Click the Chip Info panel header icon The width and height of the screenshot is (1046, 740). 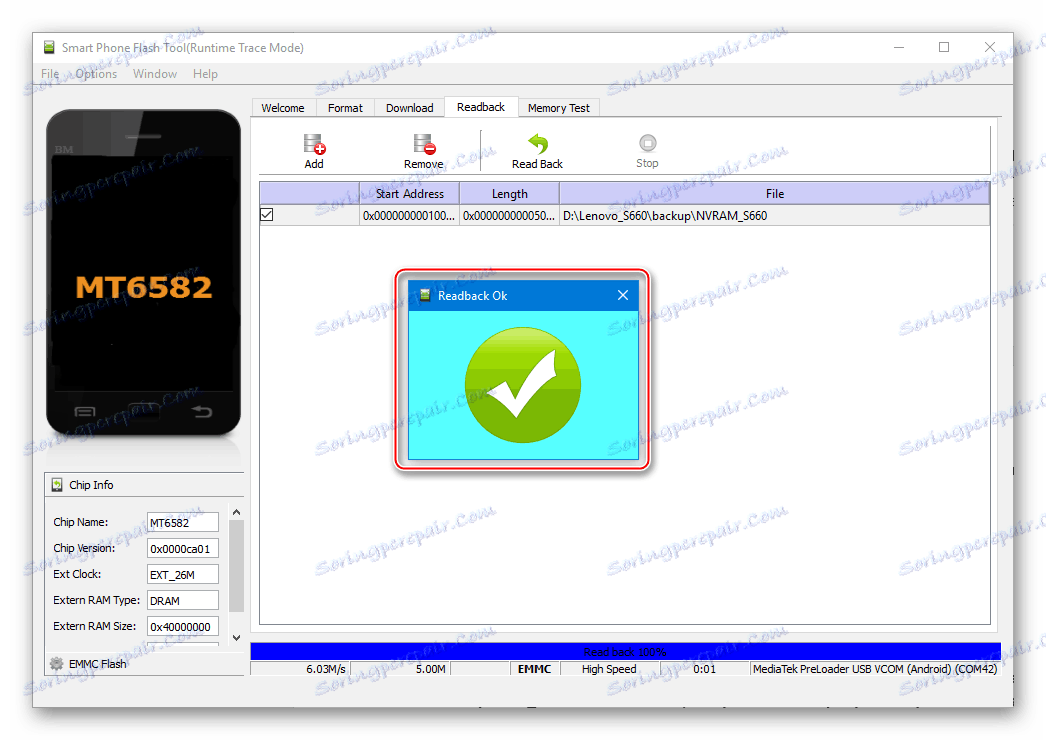click(57, 484)
